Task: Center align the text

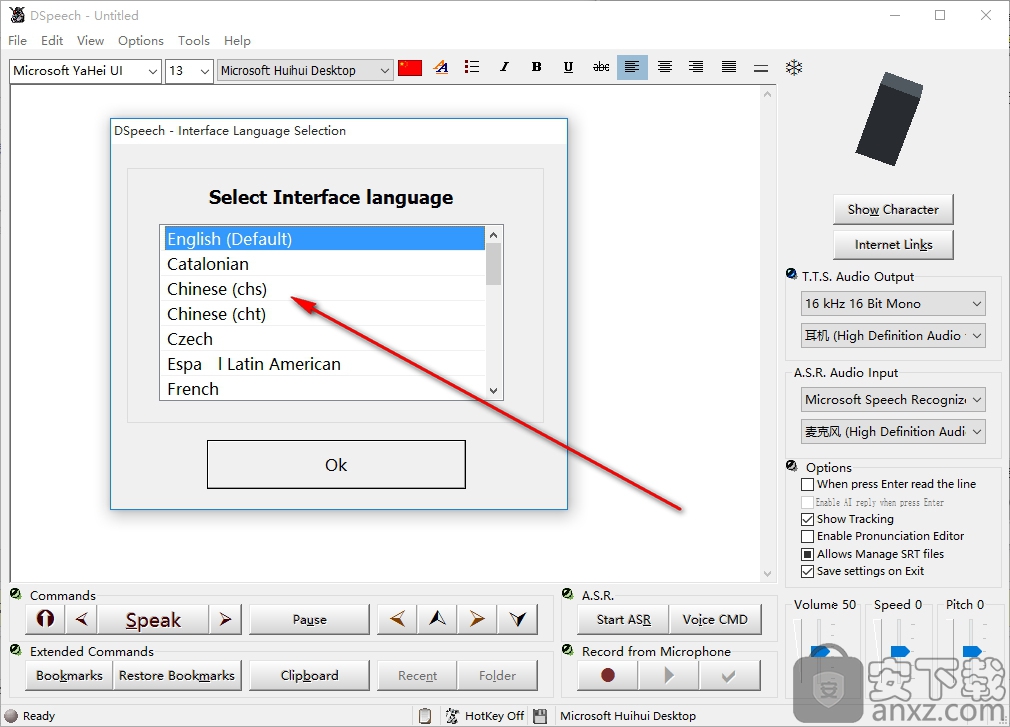Action: (x=665, y=67)
